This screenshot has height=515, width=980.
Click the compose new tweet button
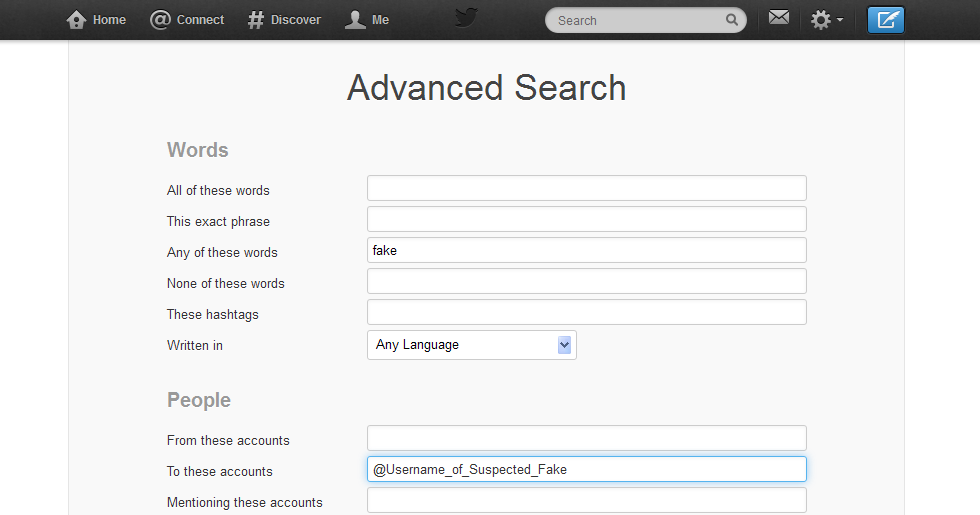pos(885,20)
